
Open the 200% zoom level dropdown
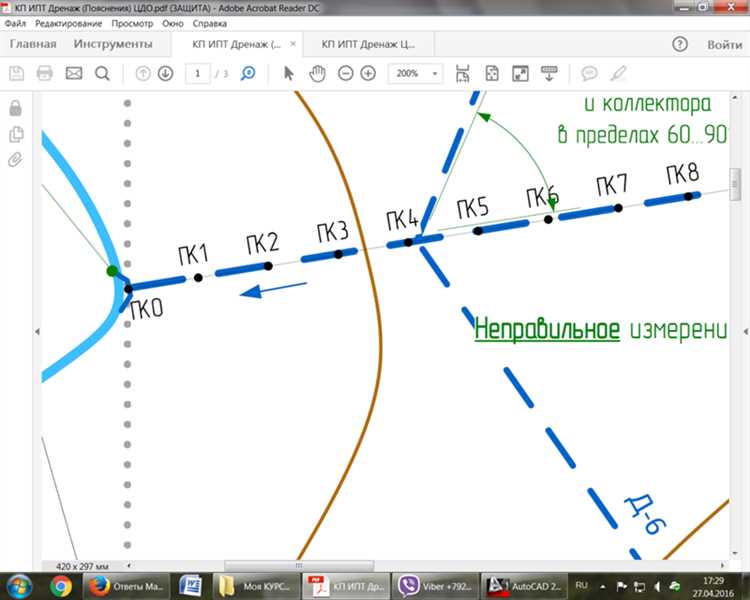(x=416, y=73)
